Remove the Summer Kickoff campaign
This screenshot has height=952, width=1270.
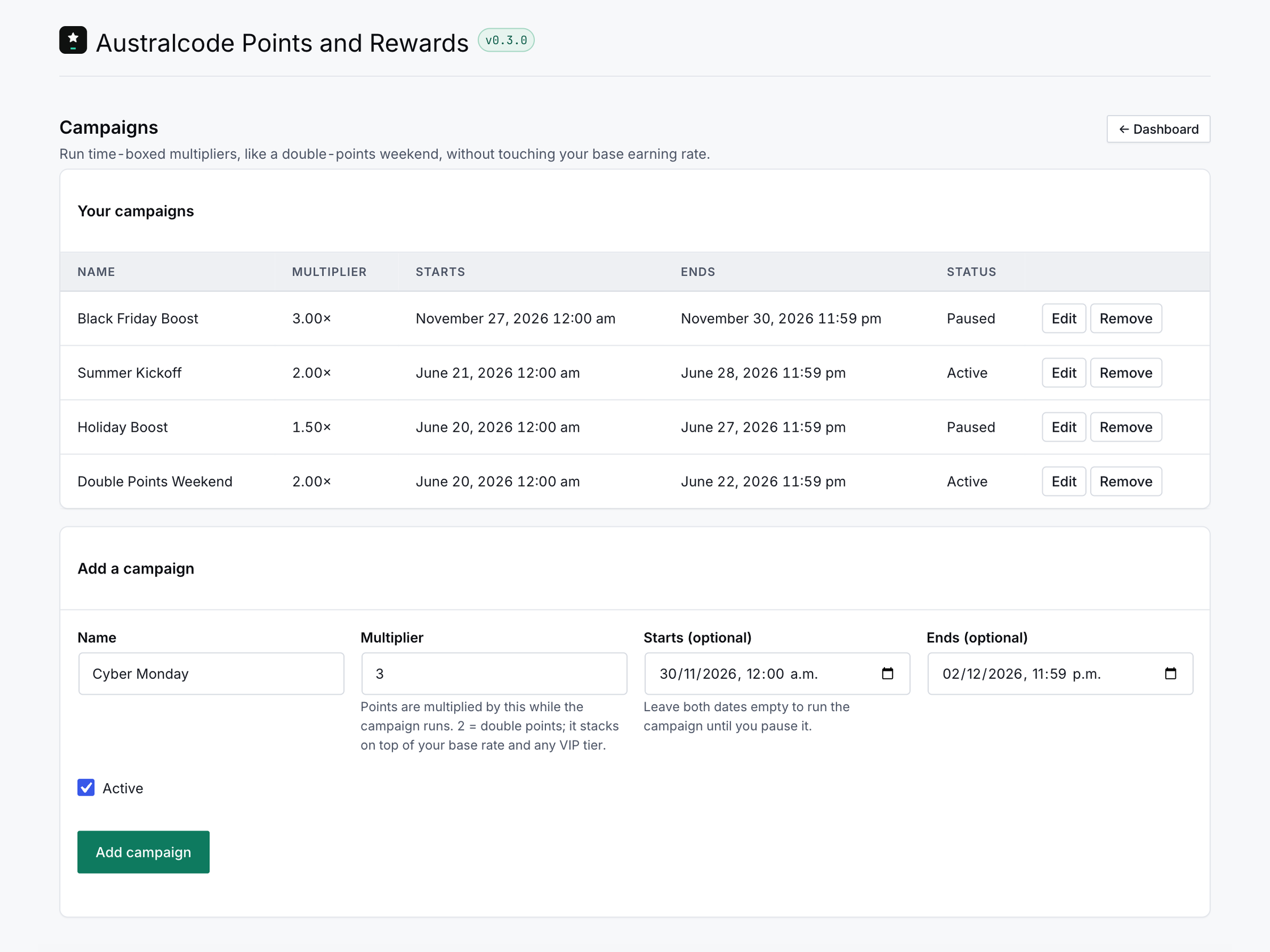tap(1125, 373)
